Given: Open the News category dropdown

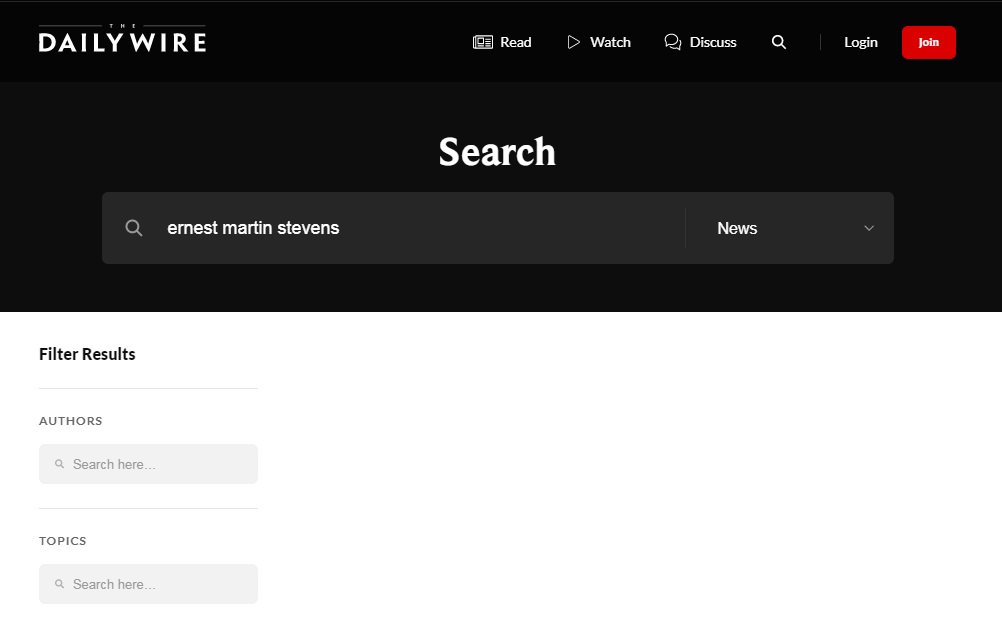Looking at the screenshot, I should tap(790, 228).
